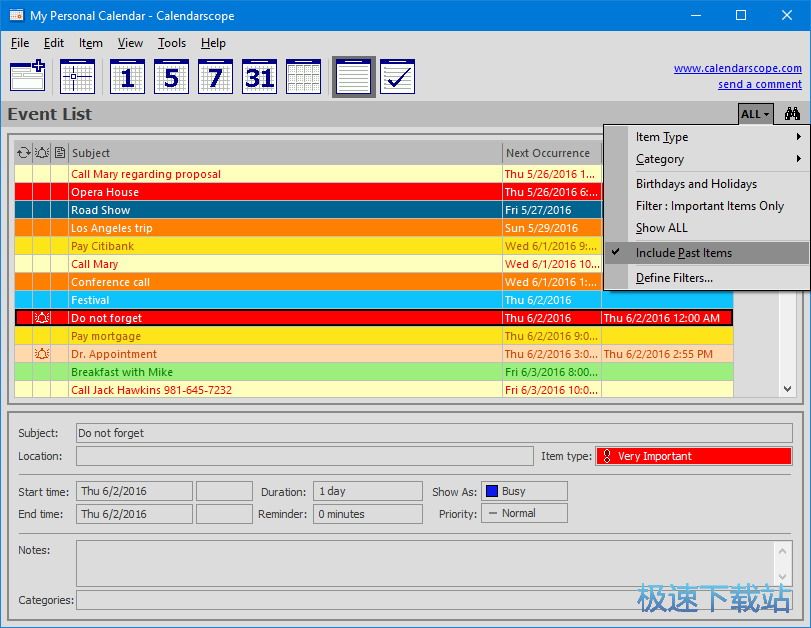This screenshot has height=628, width=811.
Task: Click the blue Busy color swatch
Action: tap(490, 491)
